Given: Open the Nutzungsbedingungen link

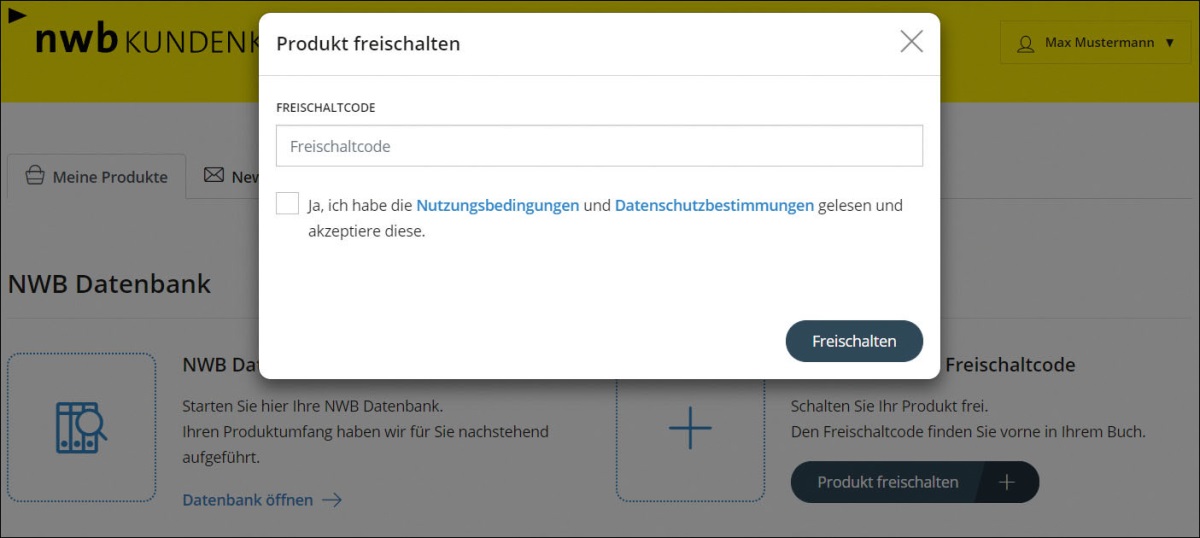Looking at the screenshot, I should (x=497, y=205).
